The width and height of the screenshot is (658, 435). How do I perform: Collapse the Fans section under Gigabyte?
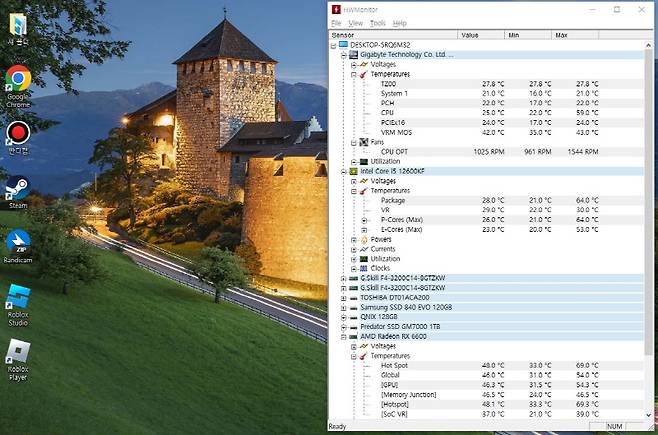[354, 142]
